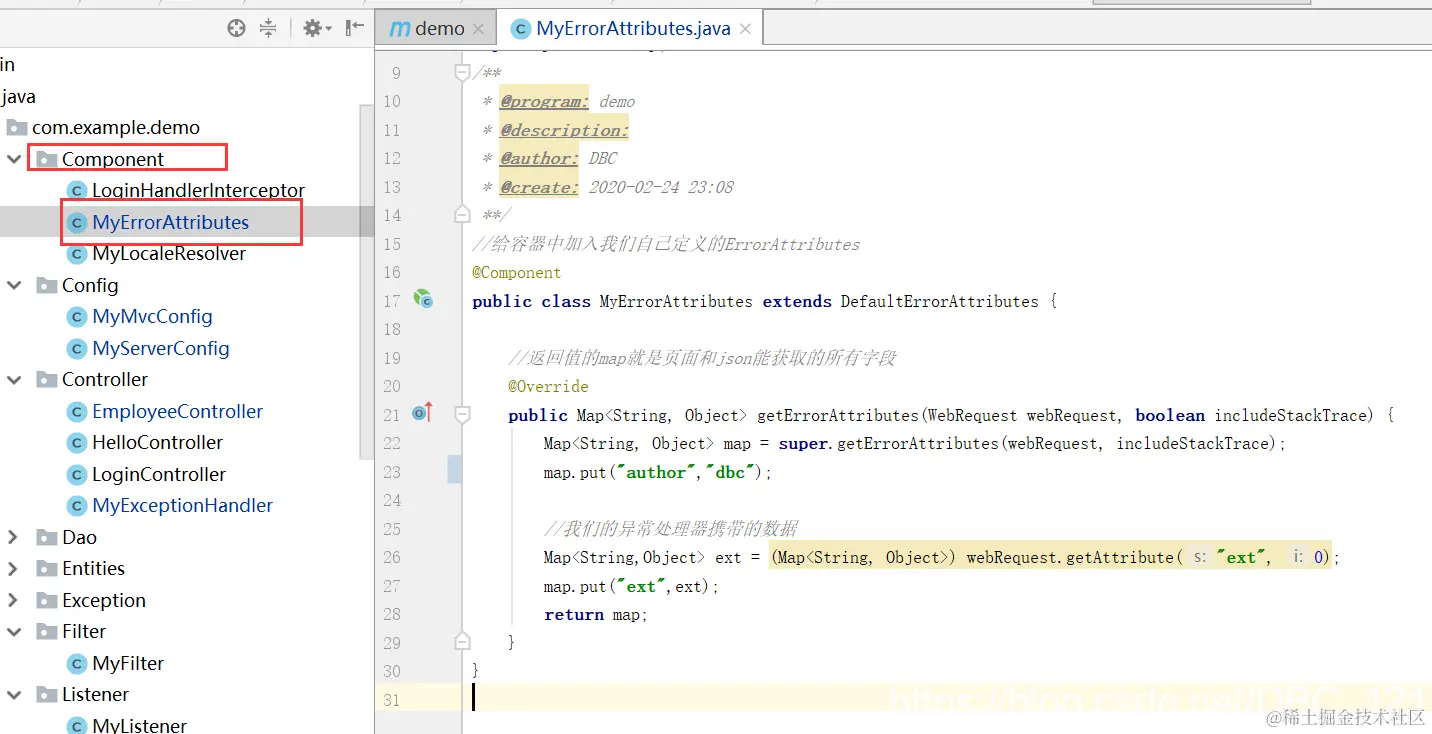Select the com.example.demo package
Viewport: 1432px width, 734px height.
tap(116, 128)
